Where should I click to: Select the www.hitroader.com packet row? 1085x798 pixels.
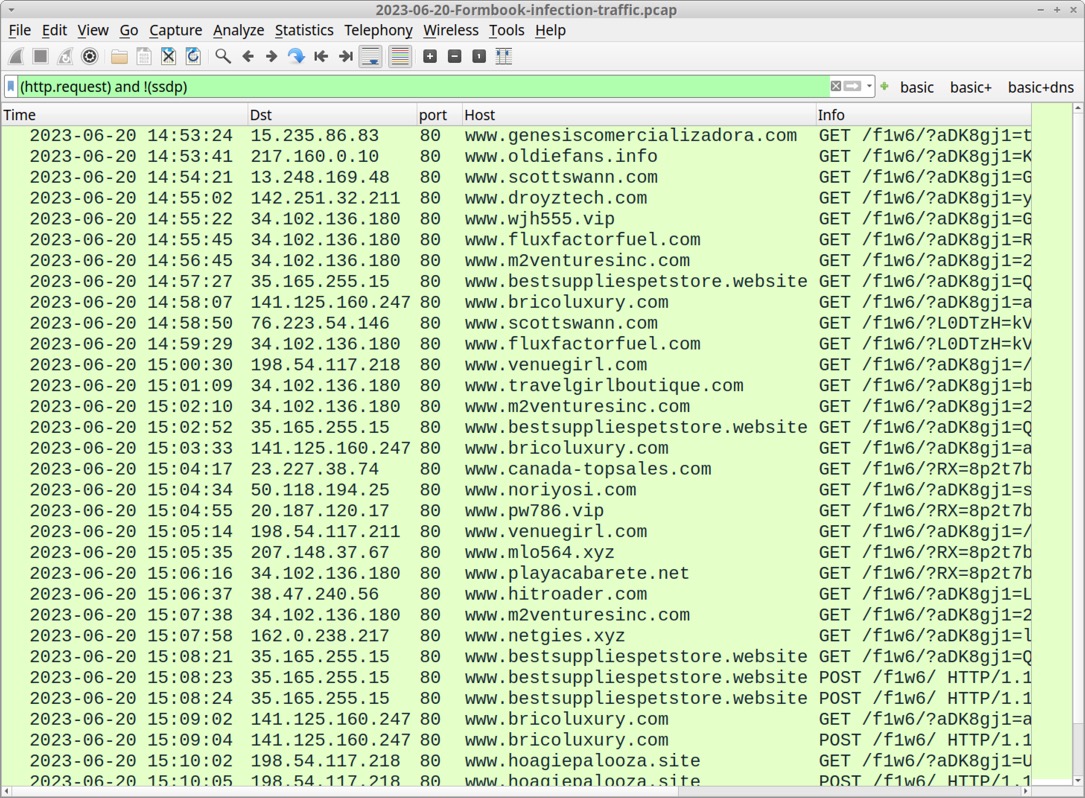516,594
